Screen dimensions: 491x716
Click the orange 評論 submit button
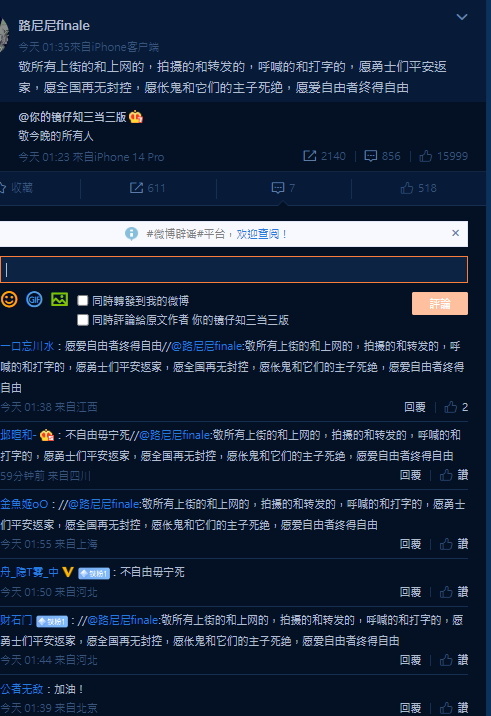tap(439, 303)
